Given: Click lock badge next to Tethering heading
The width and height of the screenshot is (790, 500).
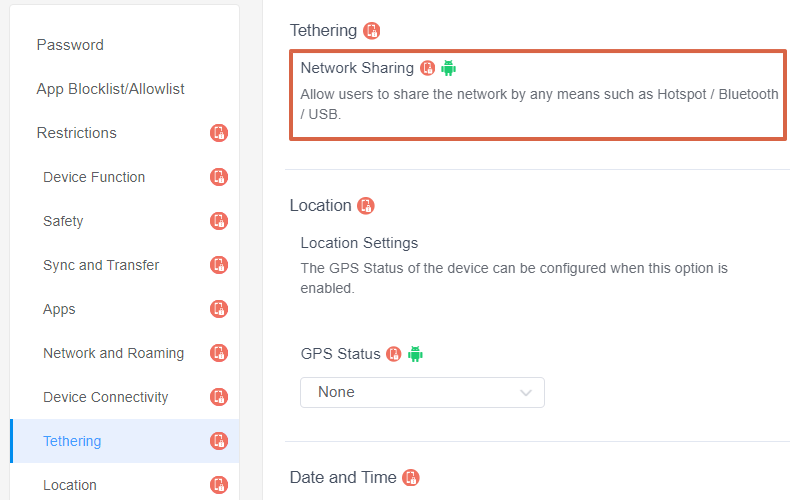Looking at the screenshot, I should coord(372,31).
